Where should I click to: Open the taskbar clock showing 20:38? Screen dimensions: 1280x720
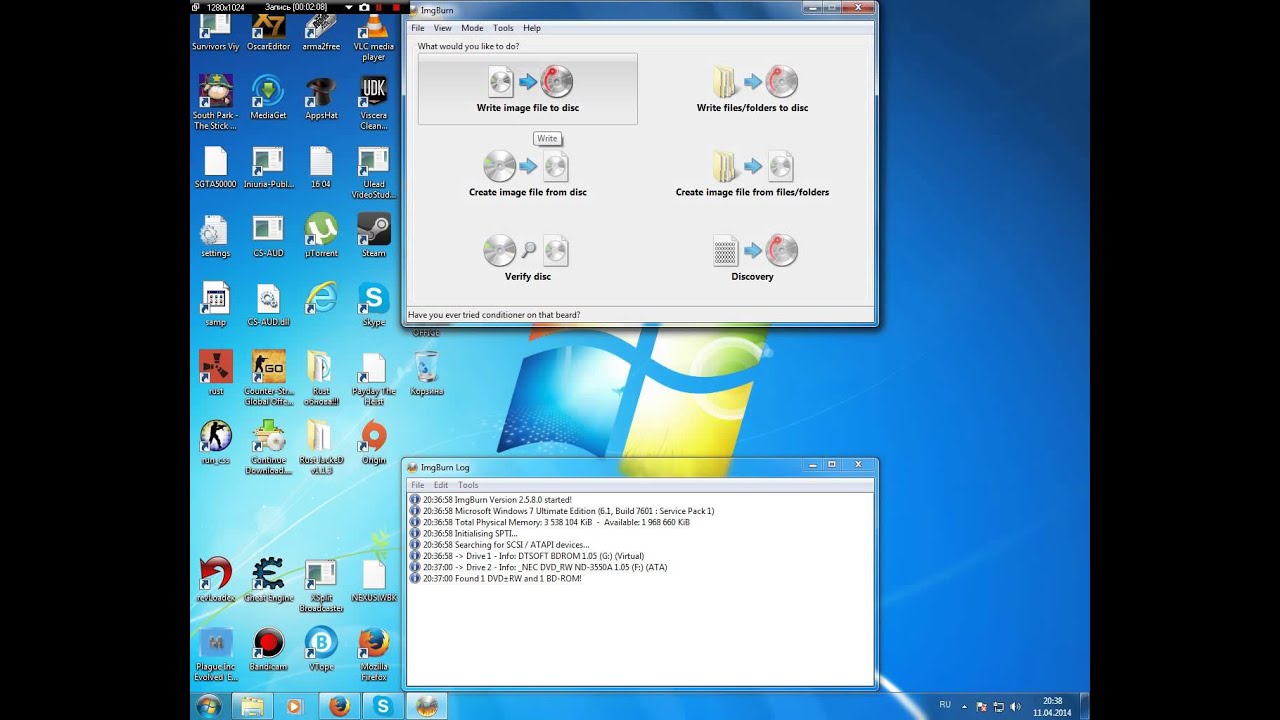[1052, 706]
